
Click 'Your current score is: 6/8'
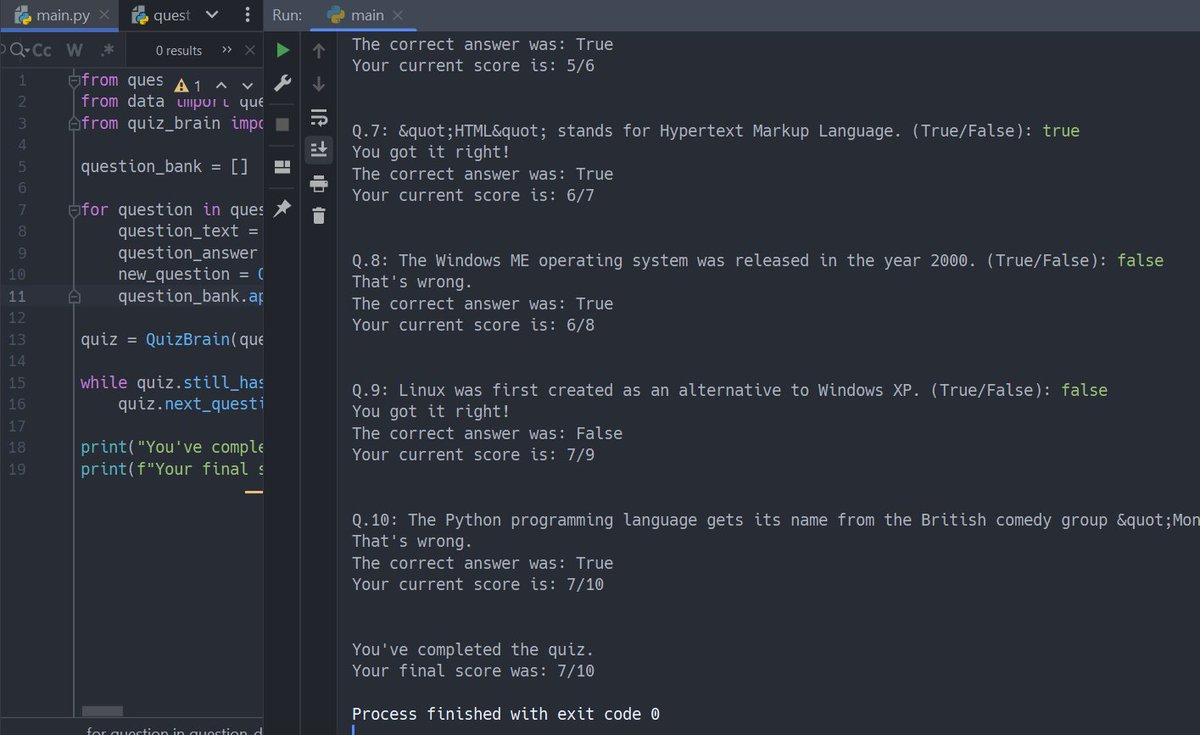473,325
